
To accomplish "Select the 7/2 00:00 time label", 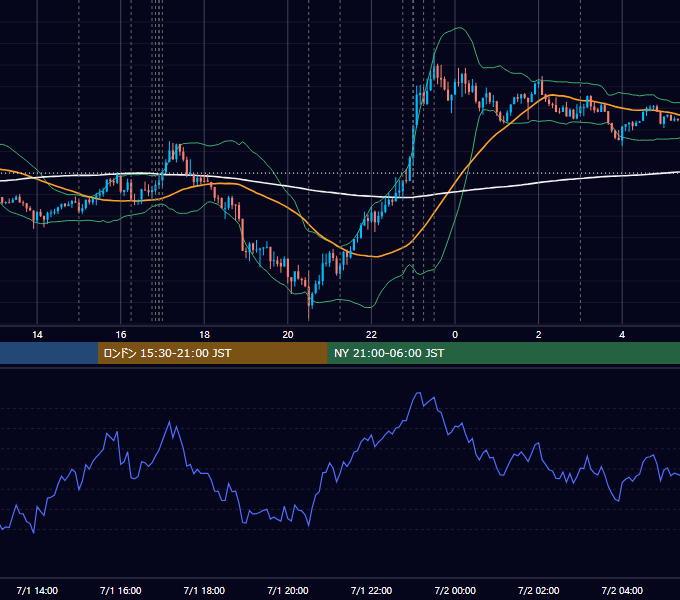I will tap(455, 590).
